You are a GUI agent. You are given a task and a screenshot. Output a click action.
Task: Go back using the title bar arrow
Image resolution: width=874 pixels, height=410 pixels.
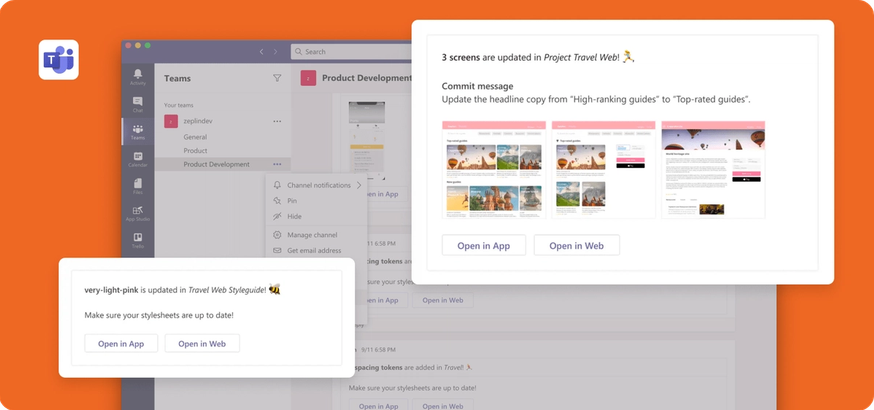tap(261, 52)
